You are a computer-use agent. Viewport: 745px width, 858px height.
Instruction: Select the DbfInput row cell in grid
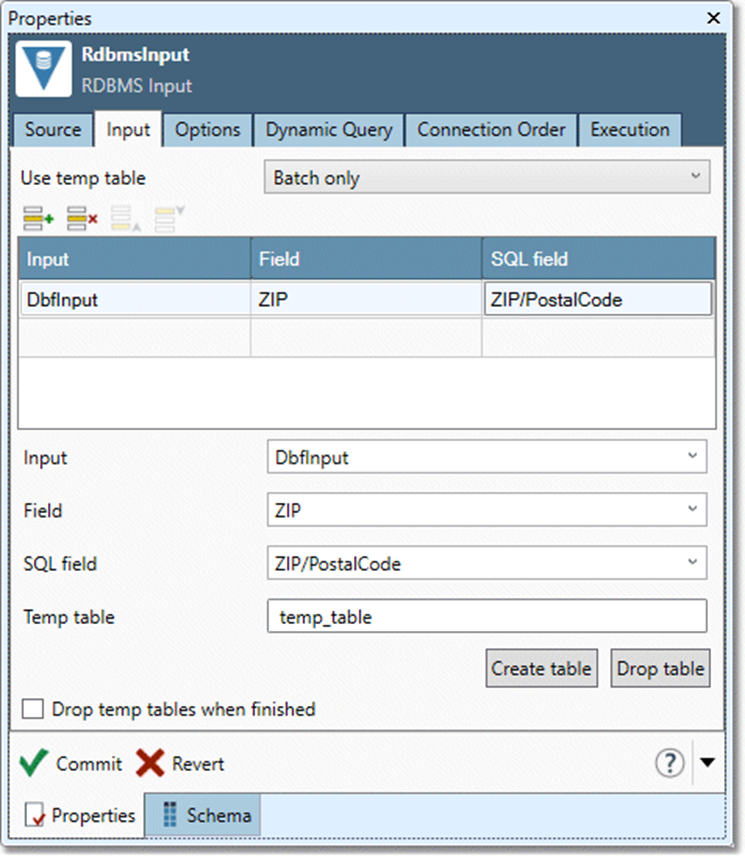pos(134,299)
